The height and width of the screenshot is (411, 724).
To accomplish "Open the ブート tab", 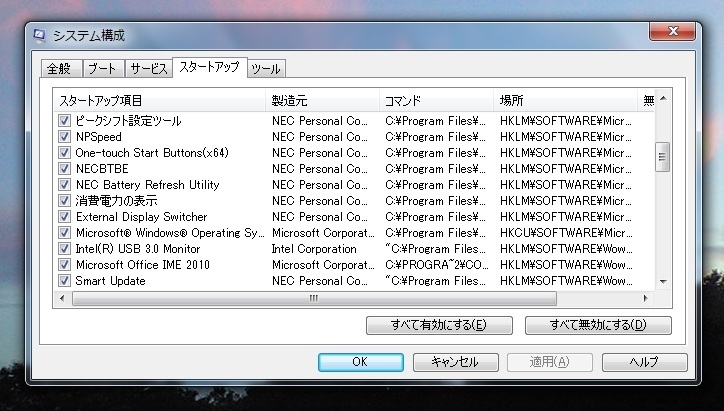I will pyautogui.click(x=103, y=69).
